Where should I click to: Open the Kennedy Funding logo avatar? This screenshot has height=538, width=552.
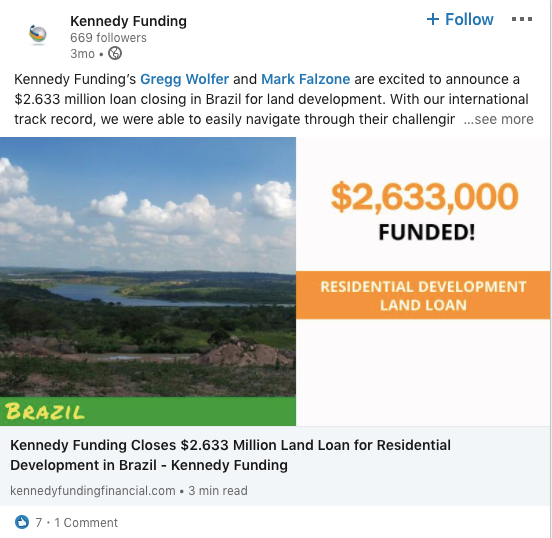point(38,35)
